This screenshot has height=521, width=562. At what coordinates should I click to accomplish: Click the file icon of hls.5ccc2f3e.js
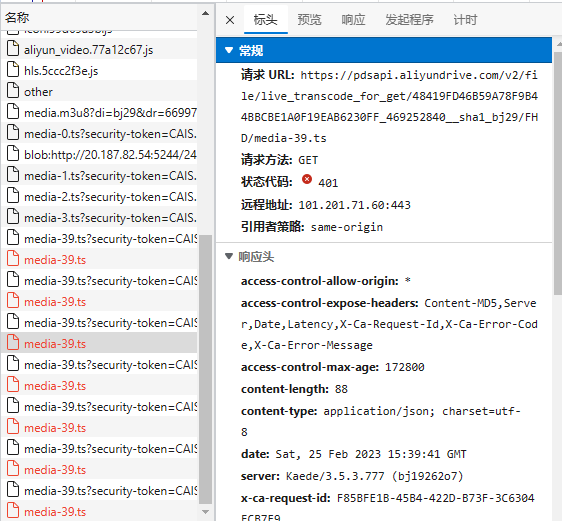pos(13,69)
